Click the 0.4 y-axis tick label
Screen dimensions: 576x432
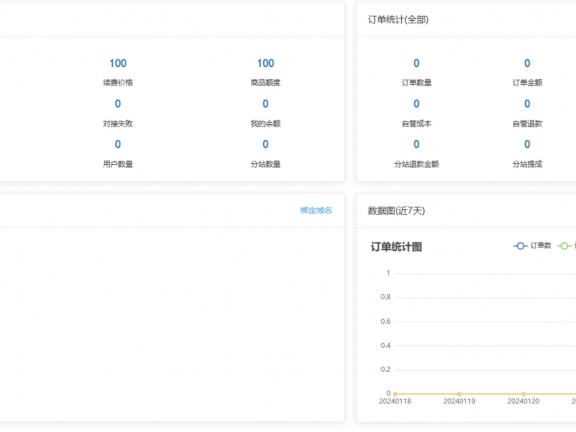[x=385, y=345]
